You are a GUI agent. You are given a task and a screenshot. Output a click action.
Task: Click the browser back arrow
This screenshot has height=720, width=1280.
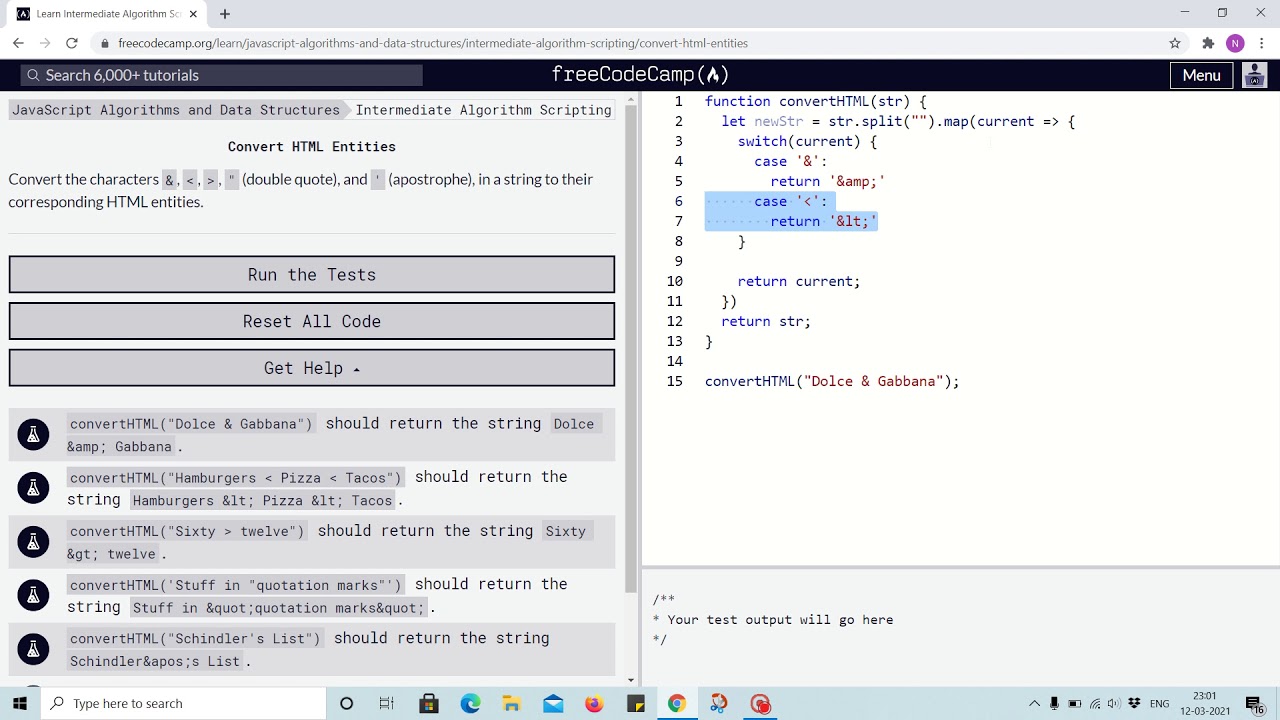pyautogui.click(x=18, y=43)
